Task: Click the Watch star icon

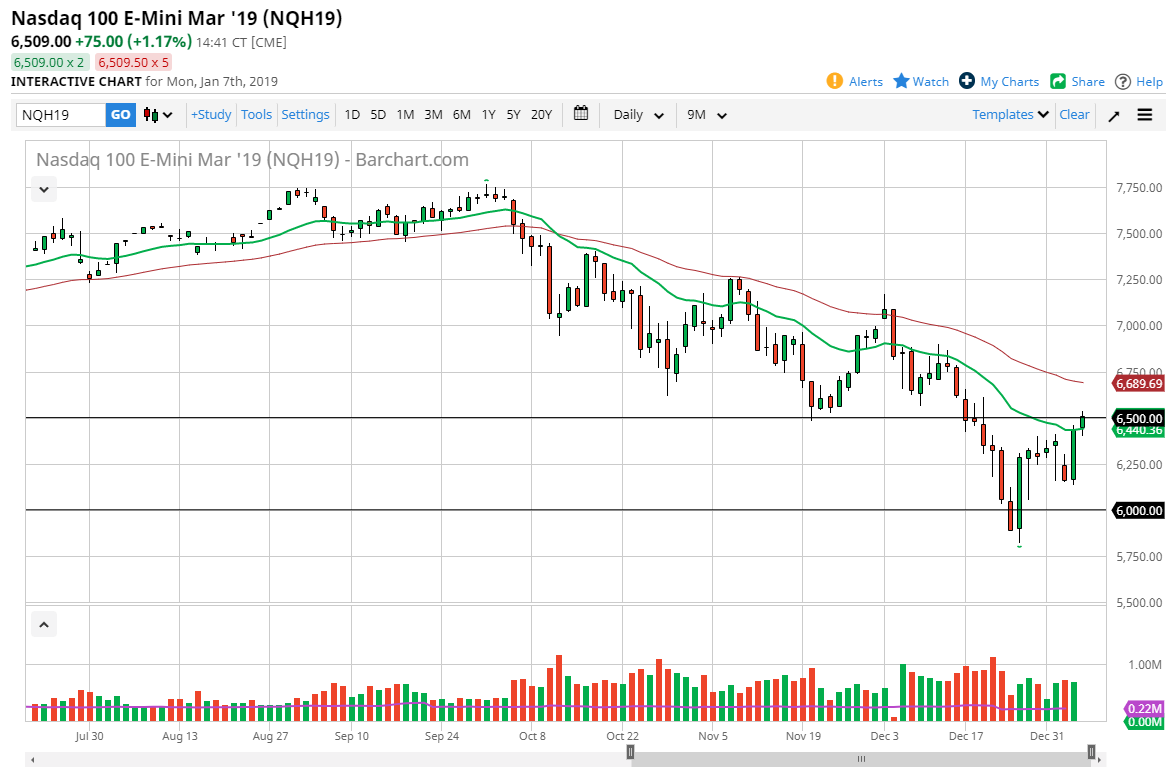Action: pyautogui.click(x=902, y=81)
